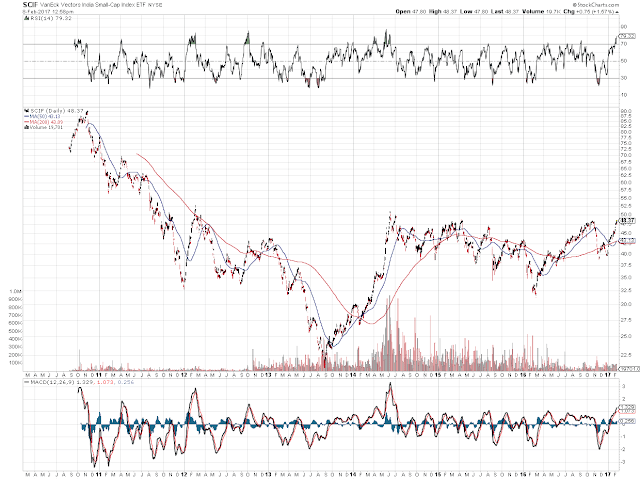Viewport: 640px width, 479px height.
Task: Click the Volume legend bars icon
Action: pos(27,127)
